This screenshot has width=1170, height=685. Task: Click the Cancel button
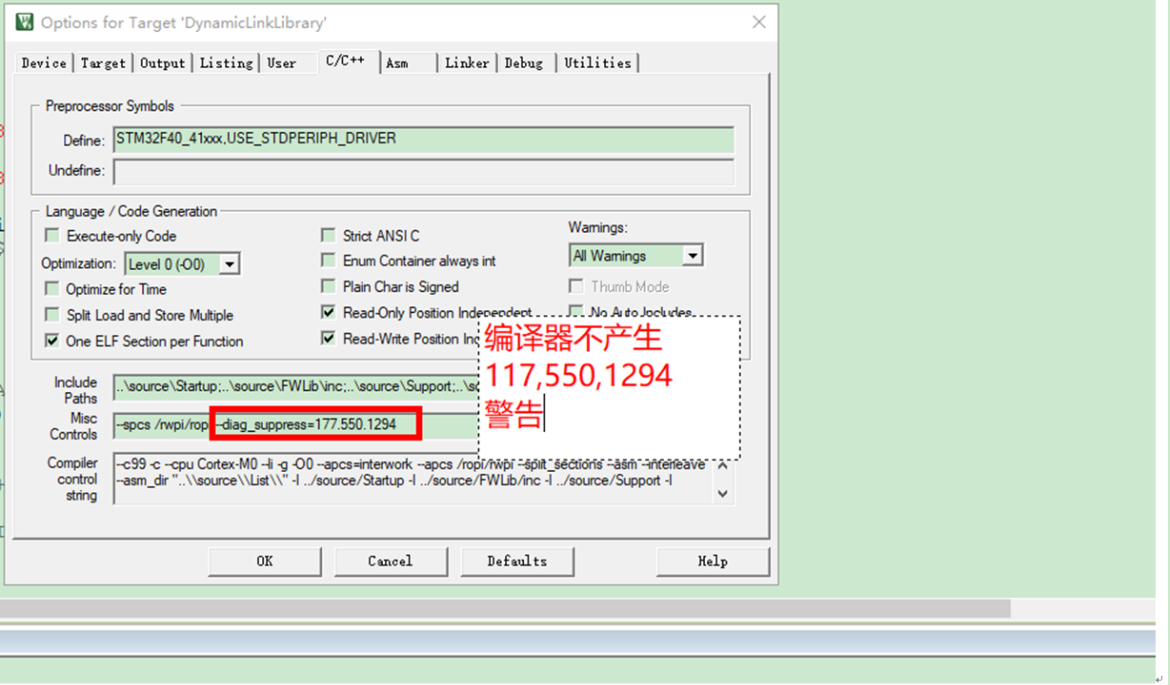(390, 561)
